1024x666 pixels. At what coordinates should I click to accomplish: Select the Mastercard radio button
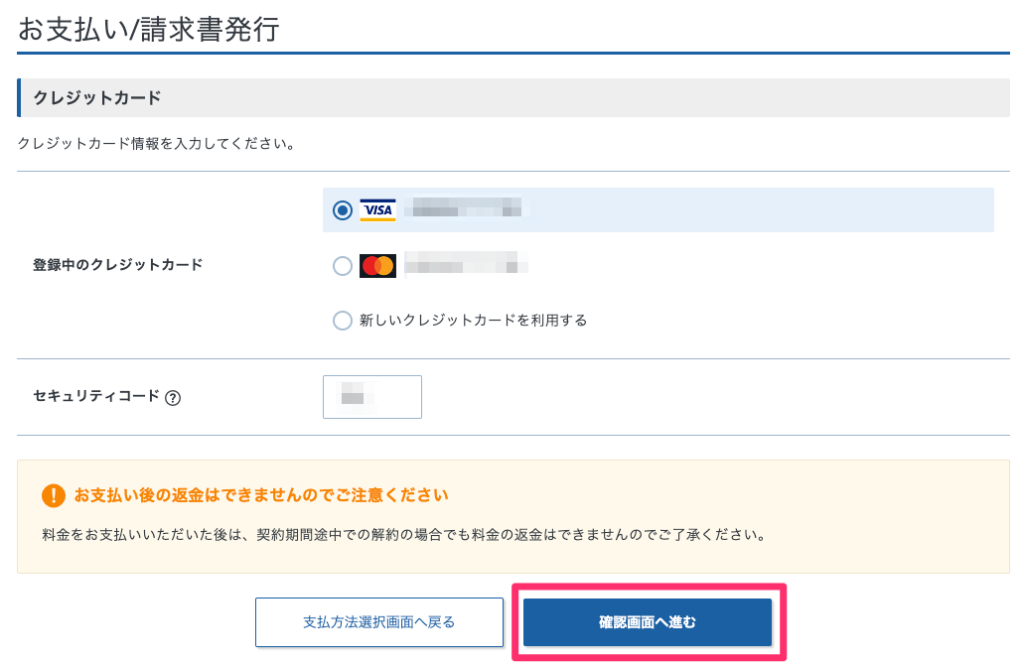[343, 266]
